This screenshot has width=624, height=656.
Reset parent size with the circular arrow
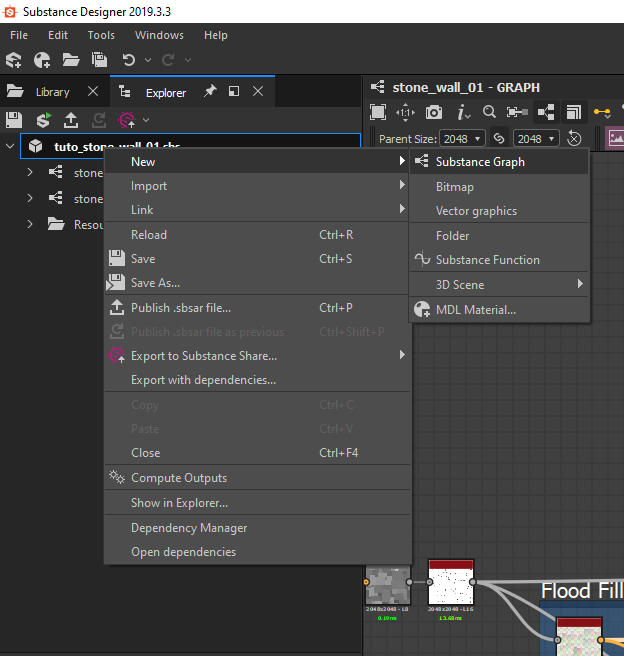(574, 138)
